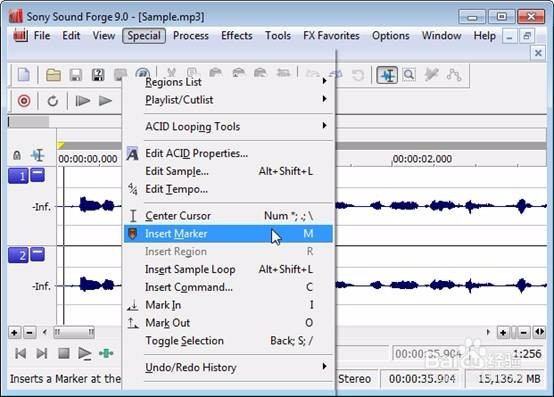This screenshot has height=397, width=554.
Task: Click the Save As toolbar icon
Action: coord(98,75)
